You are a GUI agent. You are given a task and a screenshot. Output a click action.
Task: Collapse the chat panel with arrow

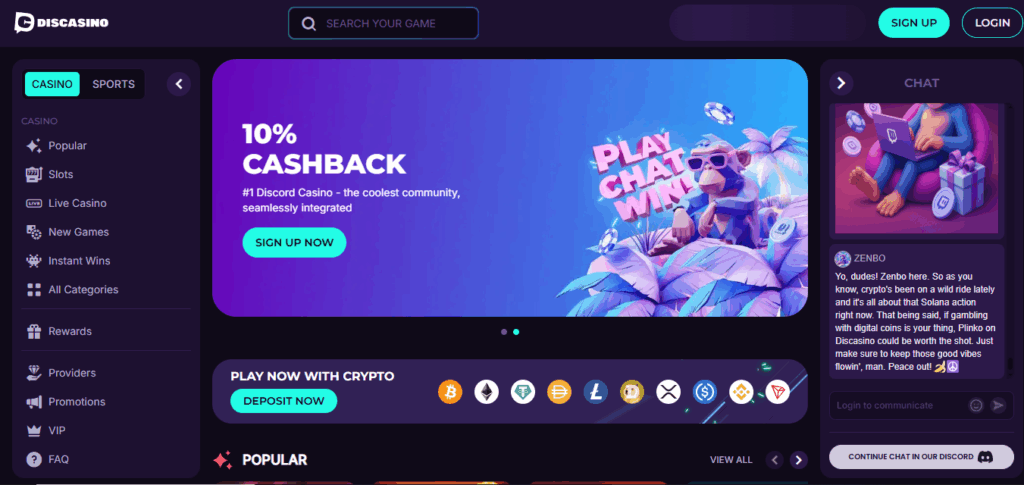pos(841,83)
